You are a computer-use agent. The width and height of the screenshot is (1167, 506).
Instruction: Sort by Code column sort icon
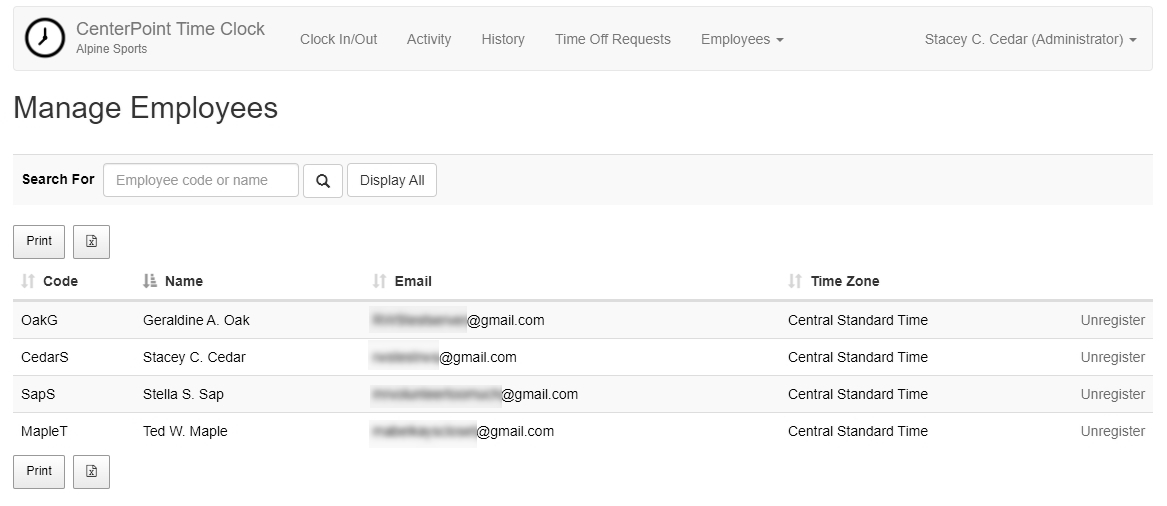click(28, 282)
